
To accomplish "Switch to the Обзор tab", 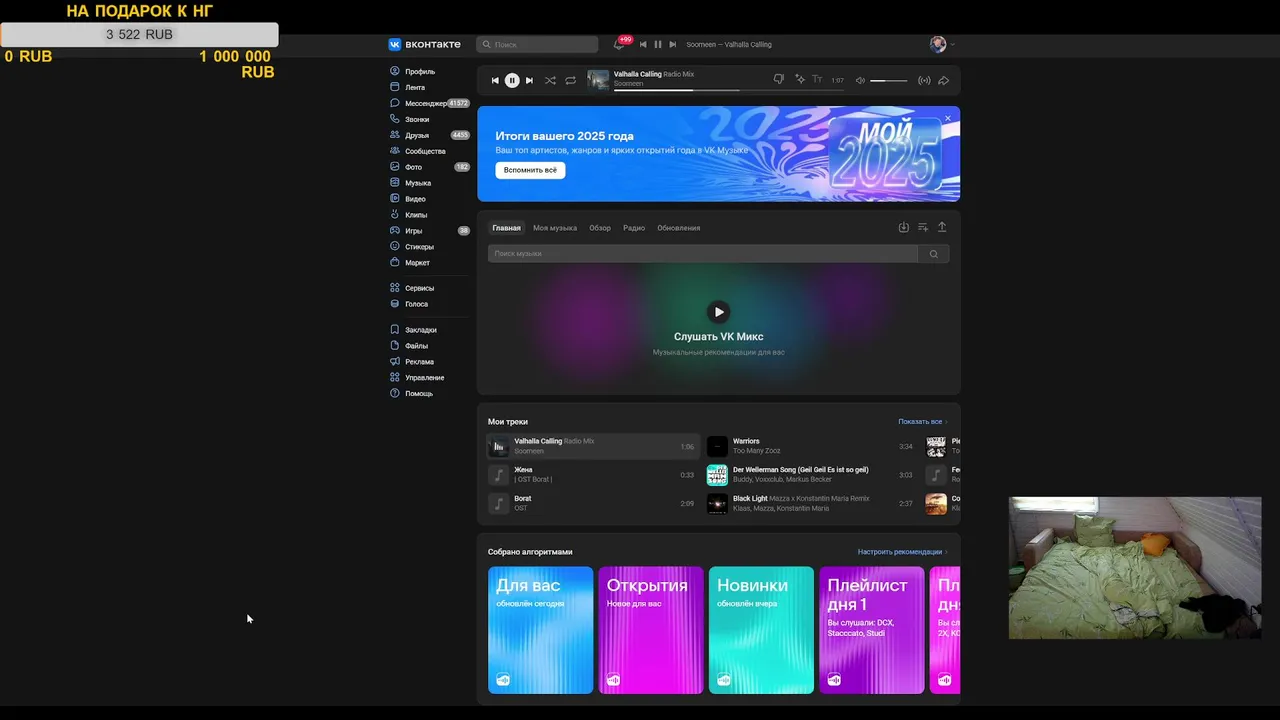I will coord(600,228).
